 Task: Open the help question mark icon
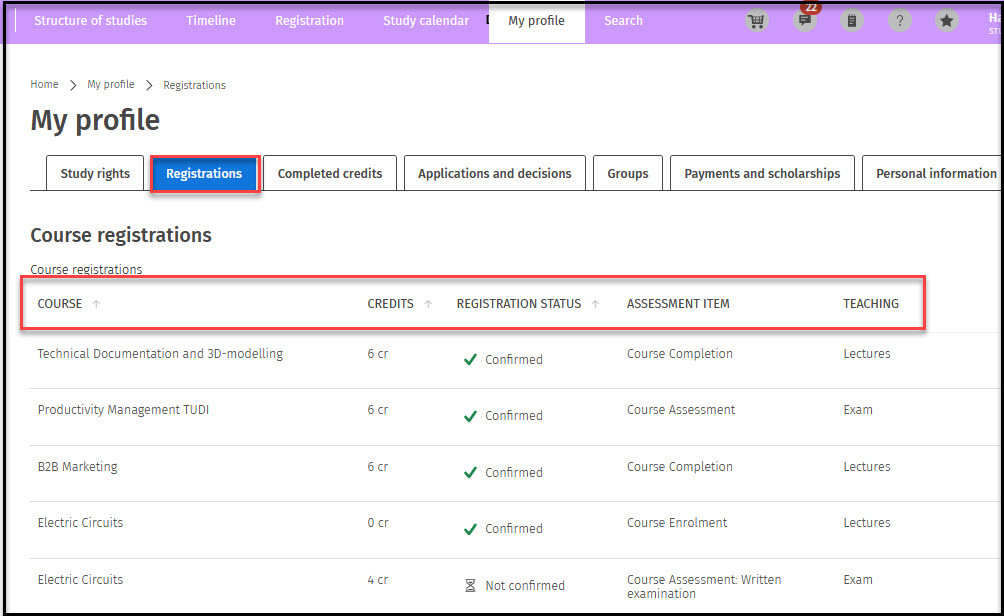click(x=899, y=21)
